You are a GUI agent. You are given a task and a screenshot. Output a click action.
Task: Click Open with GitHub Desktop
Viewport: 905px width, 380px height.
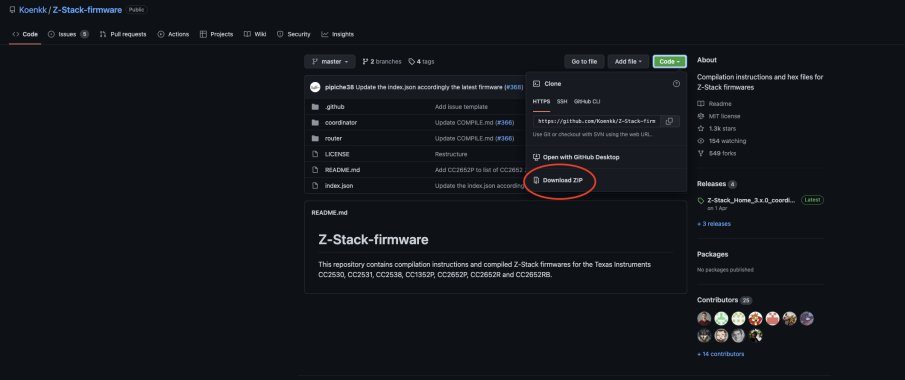tap(581, 157)
